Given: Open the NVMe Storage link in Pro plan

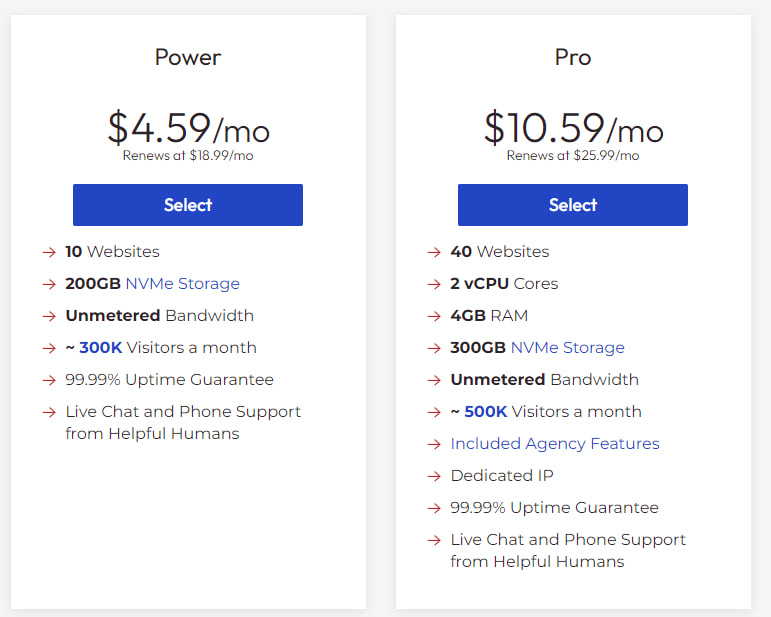Looking at the screenshot, I should point(567,348).
